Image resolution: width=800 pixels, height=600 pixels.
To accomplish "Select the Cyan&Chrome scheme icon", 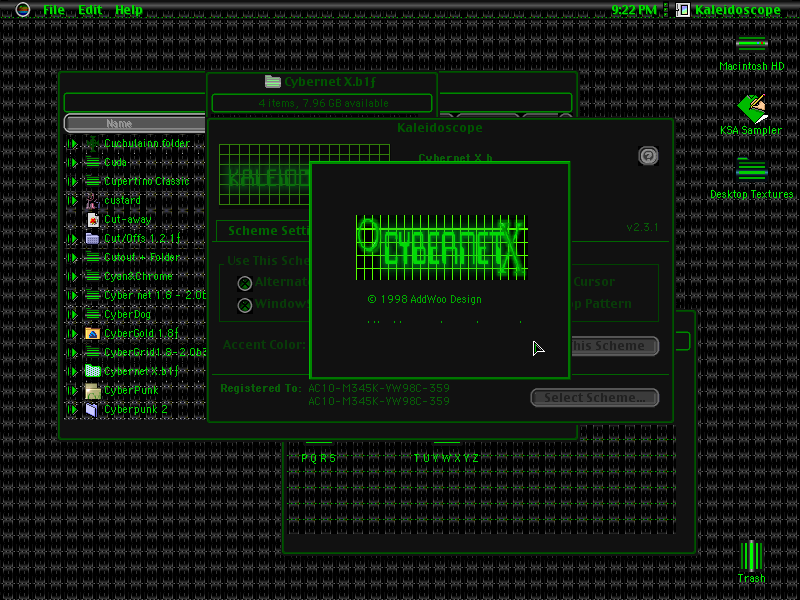I will [x=92, y=276].
